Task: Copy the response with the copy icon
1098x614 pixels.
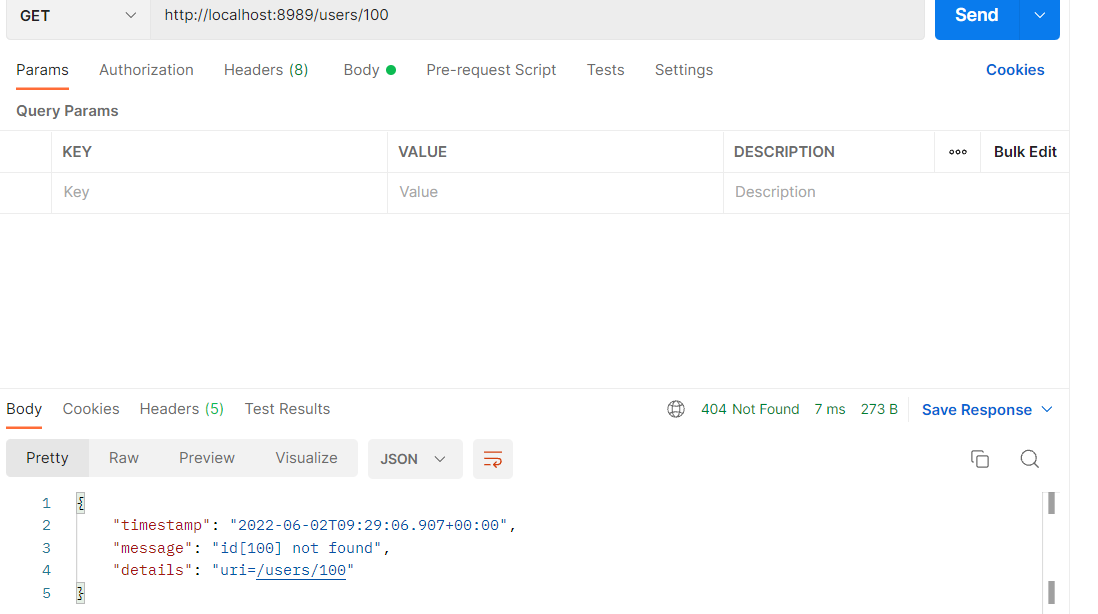Action: point(980,459)
